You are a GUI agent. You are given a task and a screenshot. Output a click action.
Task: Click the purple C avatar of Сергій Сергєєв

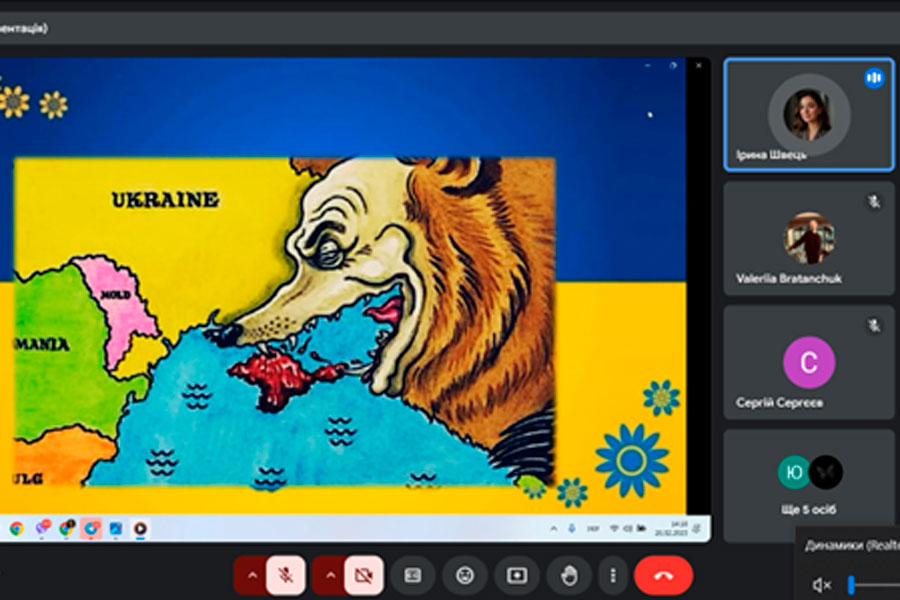(x=809, y=363)
